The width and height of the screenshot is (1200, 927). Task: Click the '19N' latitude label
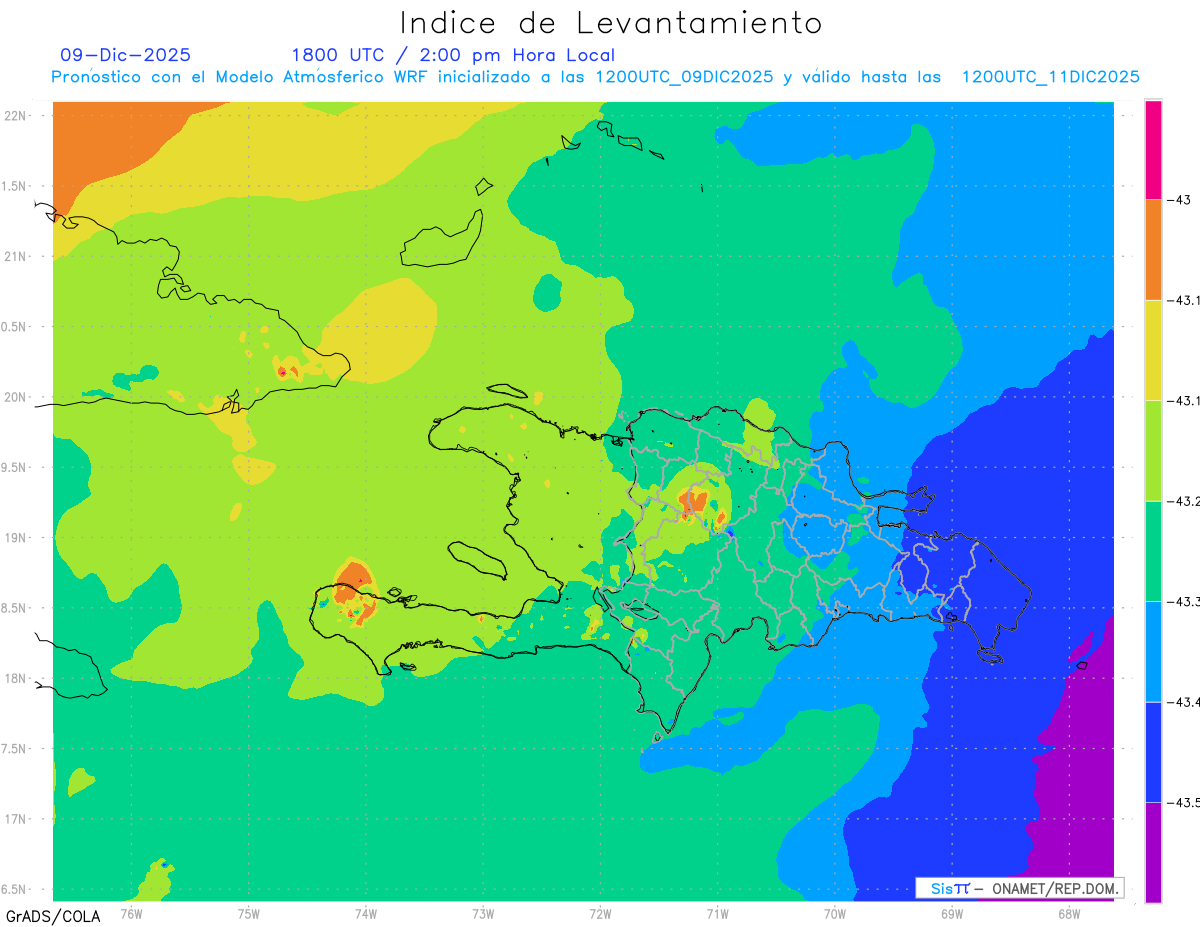tap(15, 537)
